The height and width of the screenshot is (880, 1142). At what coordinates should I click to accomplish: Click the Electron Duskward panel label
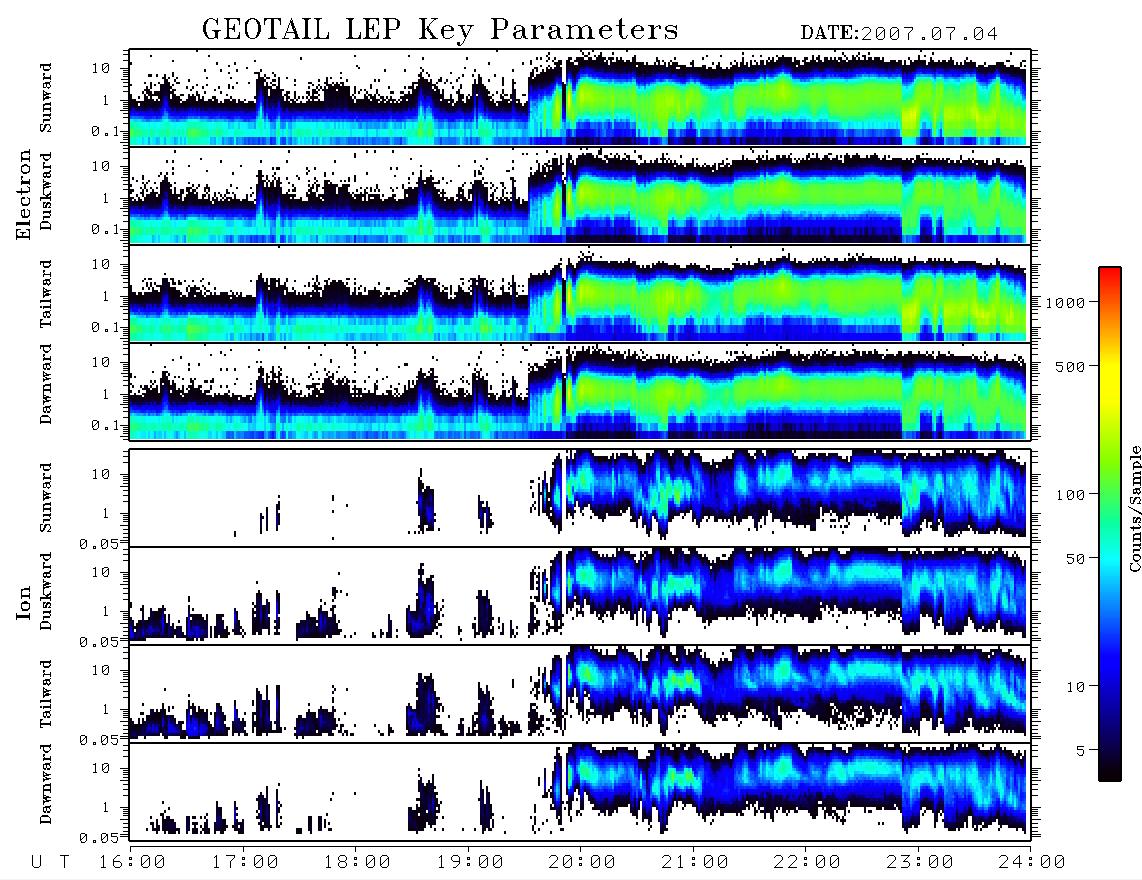click(46, 192)
